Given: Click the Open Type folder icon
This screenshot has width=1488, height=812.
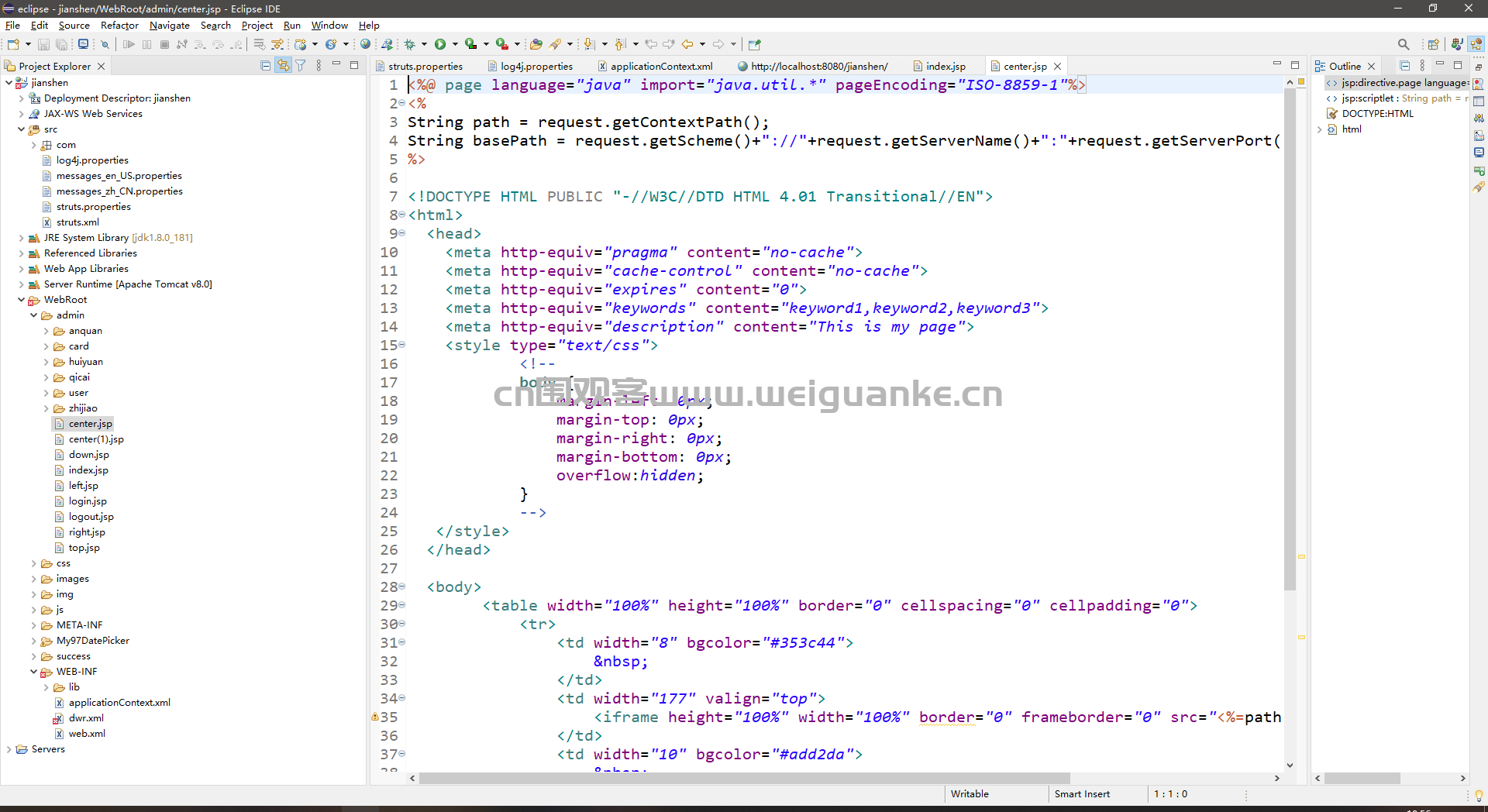Looking at the screenshot, I should point(536,44).
